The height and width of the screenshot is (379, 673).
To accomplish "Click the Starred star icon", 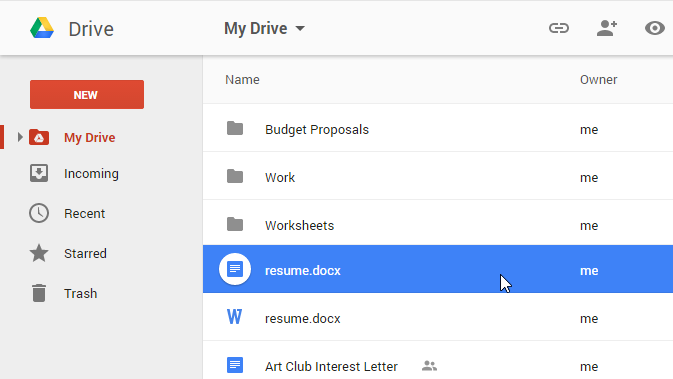I will [39, 253].
